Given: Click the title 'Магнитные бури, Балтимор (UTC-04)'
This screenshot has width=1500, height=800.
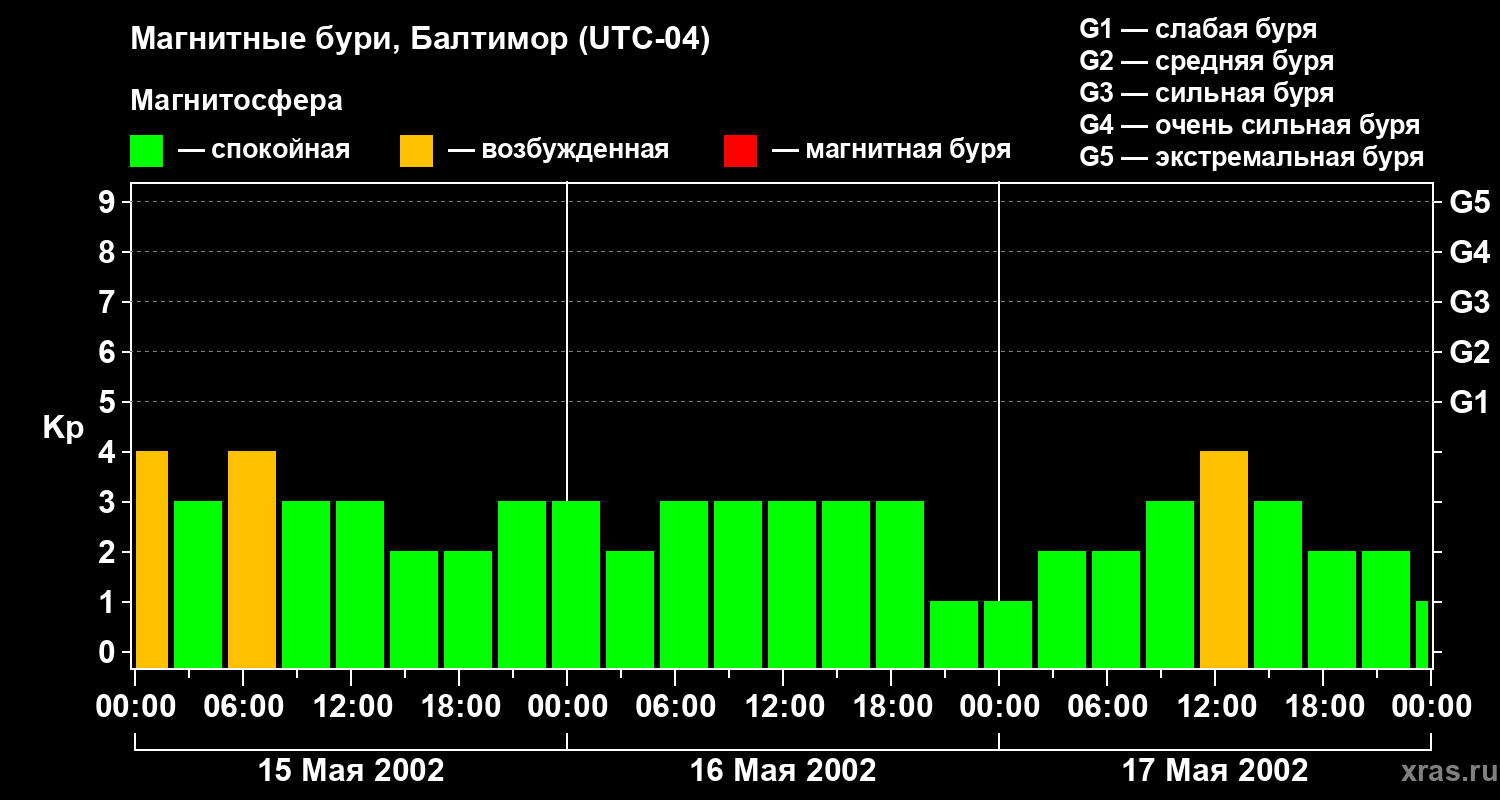Looking at the screenshot, I should click(x=420, y=41).
